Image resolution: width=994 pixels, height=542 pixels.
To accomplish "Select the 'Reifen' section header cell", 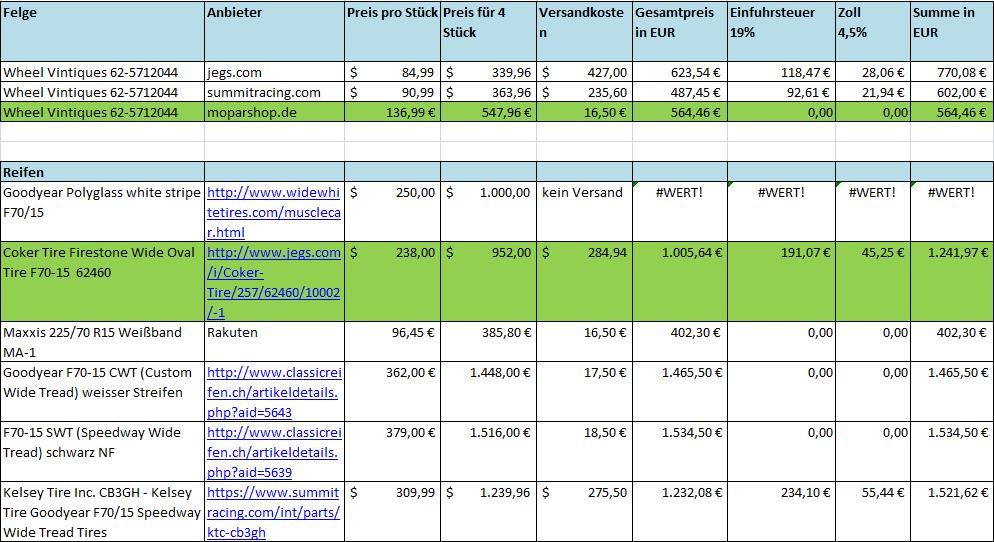I will (x=103, y=172).
